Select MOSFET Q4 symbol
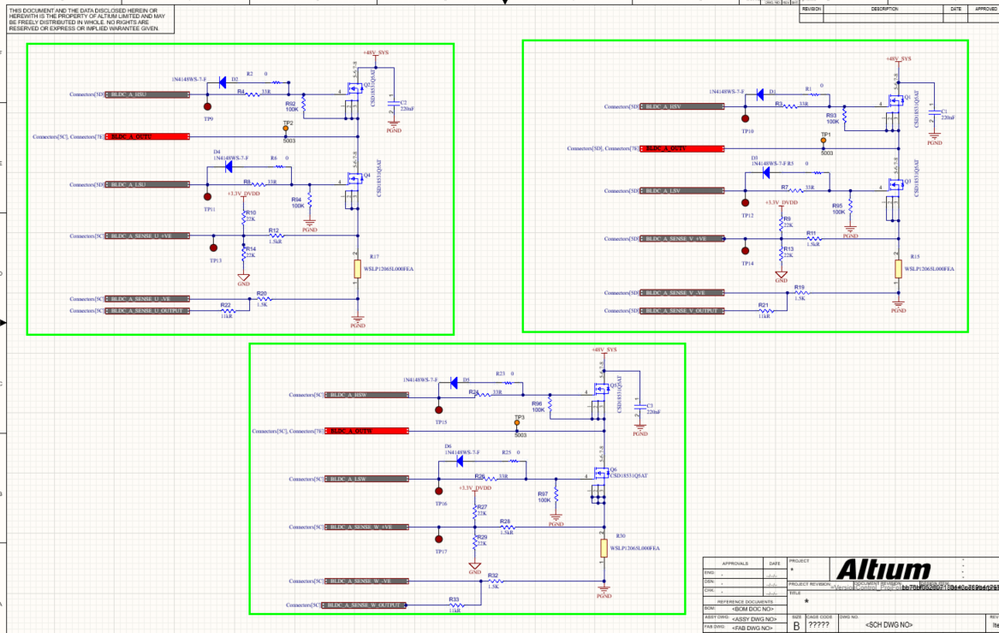 [354, 178]
